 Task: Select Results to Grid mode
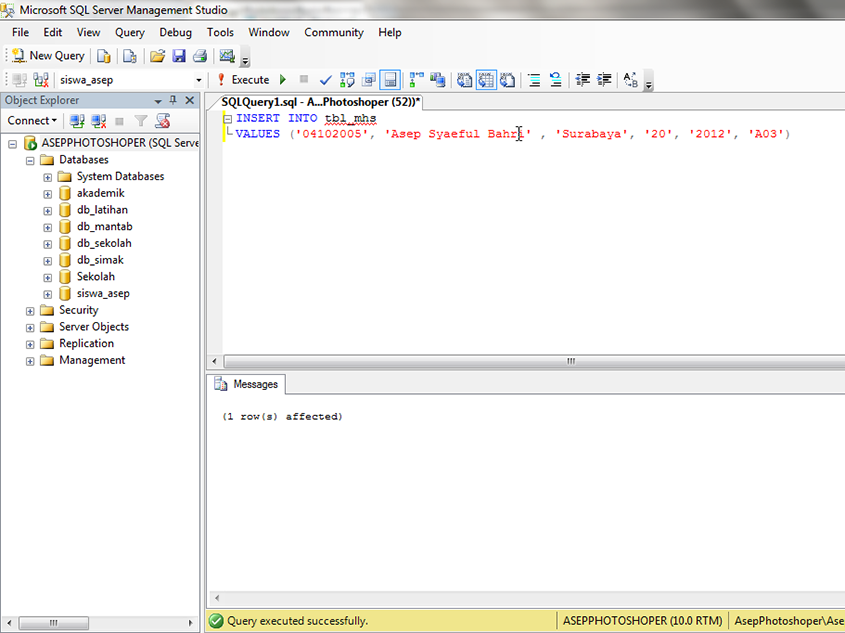tap(486, 80)
